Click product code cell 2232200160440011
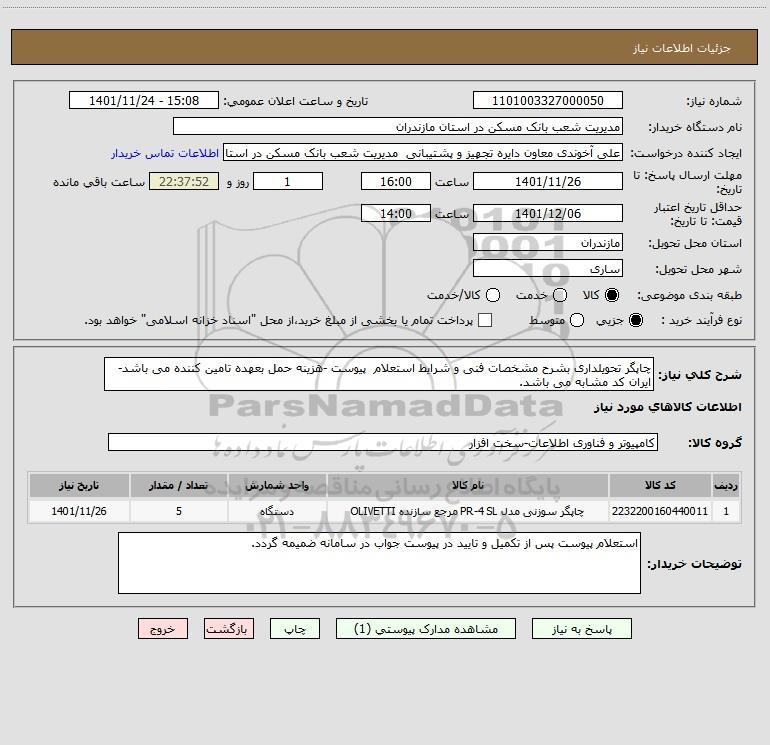The image size is (770, 745). [660, 511]
